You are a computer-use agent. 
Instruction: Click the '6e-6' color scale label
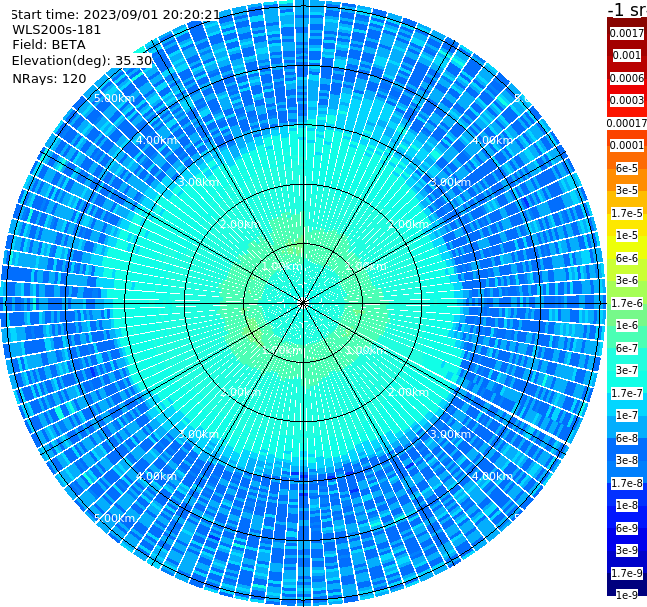coord(627,258)
